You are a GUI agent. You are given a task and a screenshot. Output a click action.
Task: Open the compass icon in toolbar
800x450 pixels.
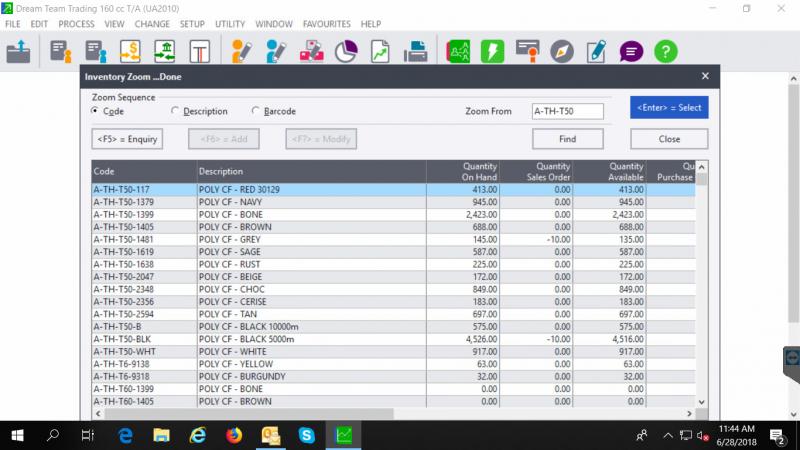[562, 51]
